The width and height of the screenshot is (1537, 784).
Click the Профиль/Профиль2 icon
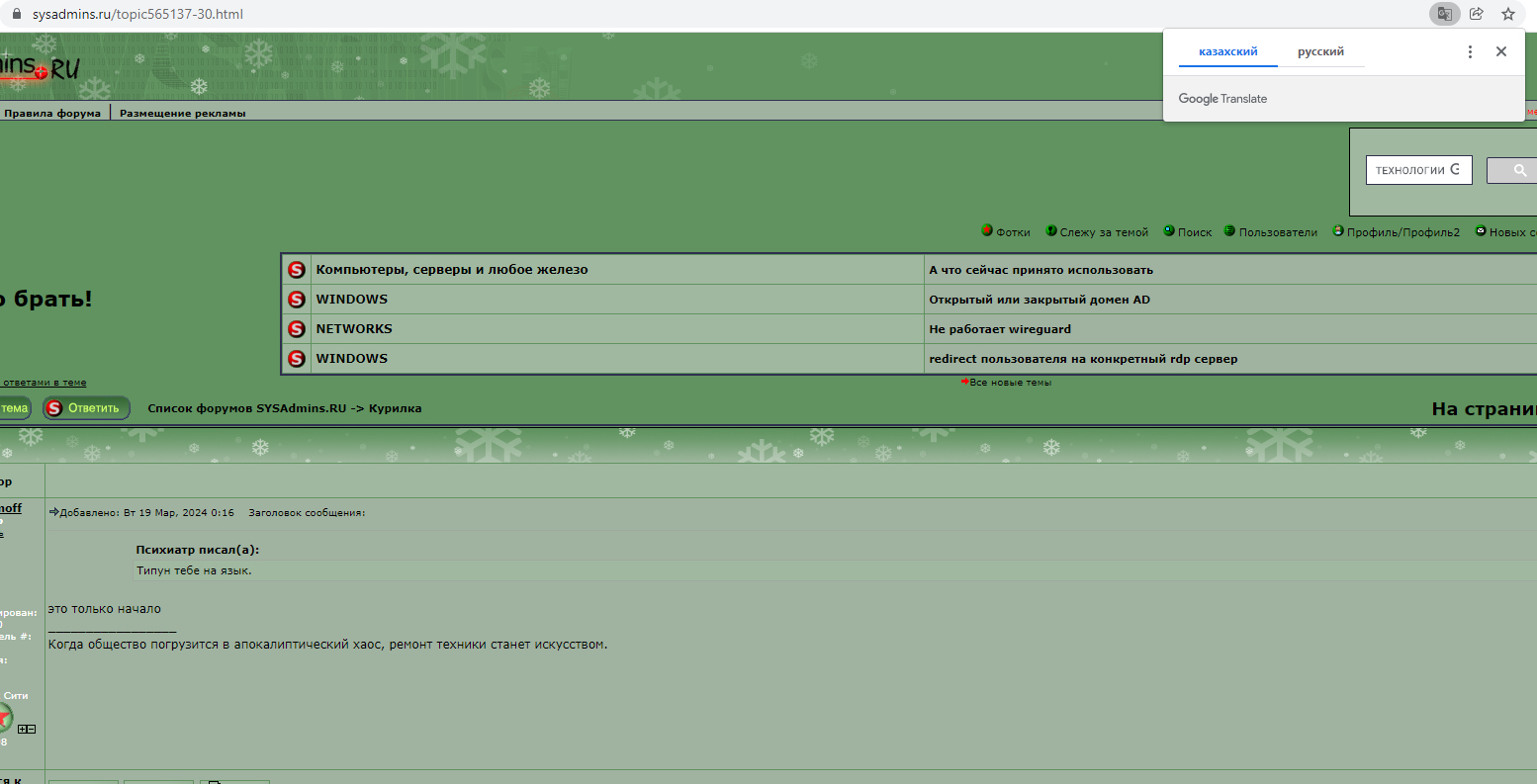(x=1338, y=230)
